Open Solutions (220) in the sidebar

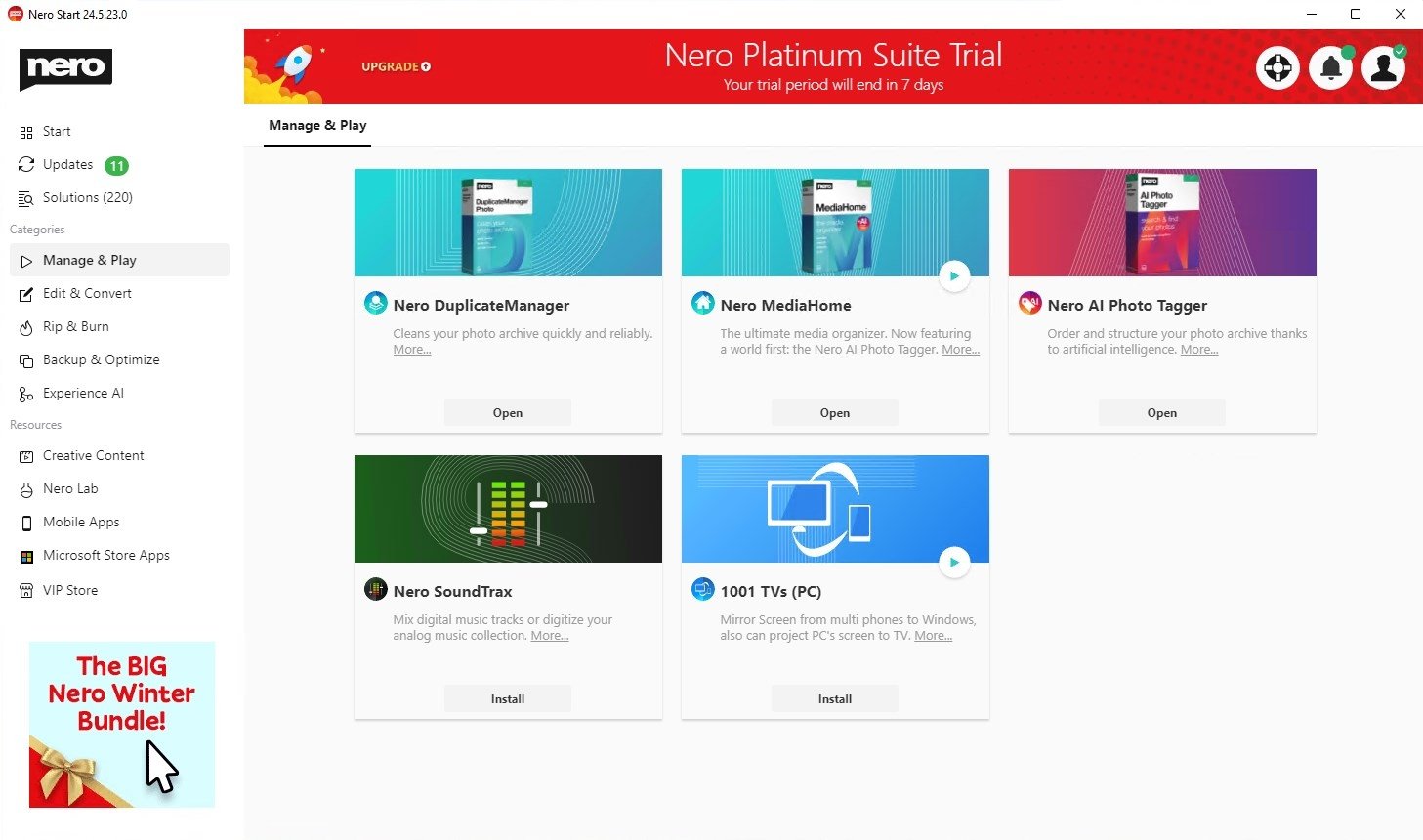(88, 198)
